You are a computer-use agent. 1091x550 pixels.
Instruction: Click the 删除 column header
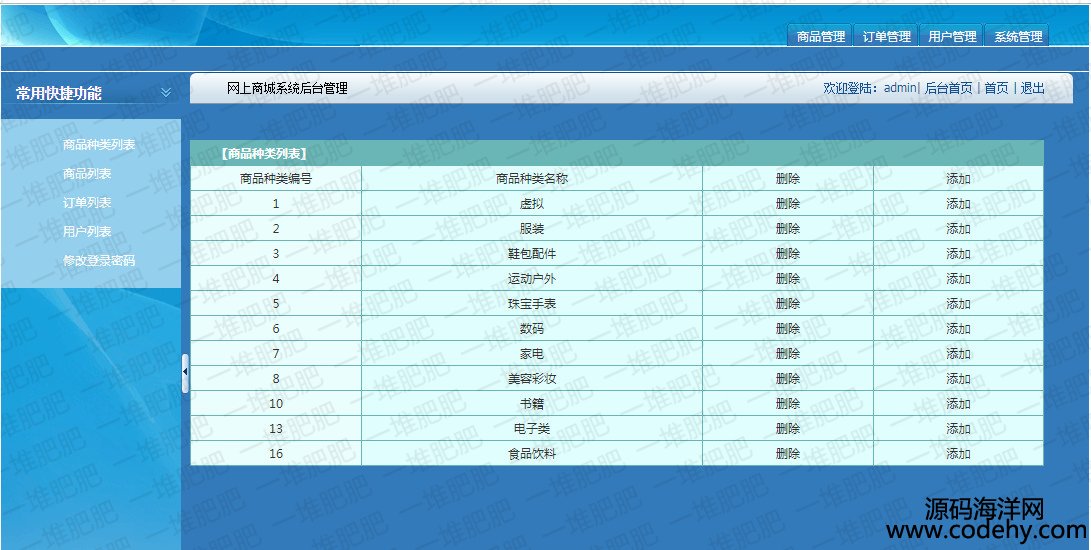[788, 179]
